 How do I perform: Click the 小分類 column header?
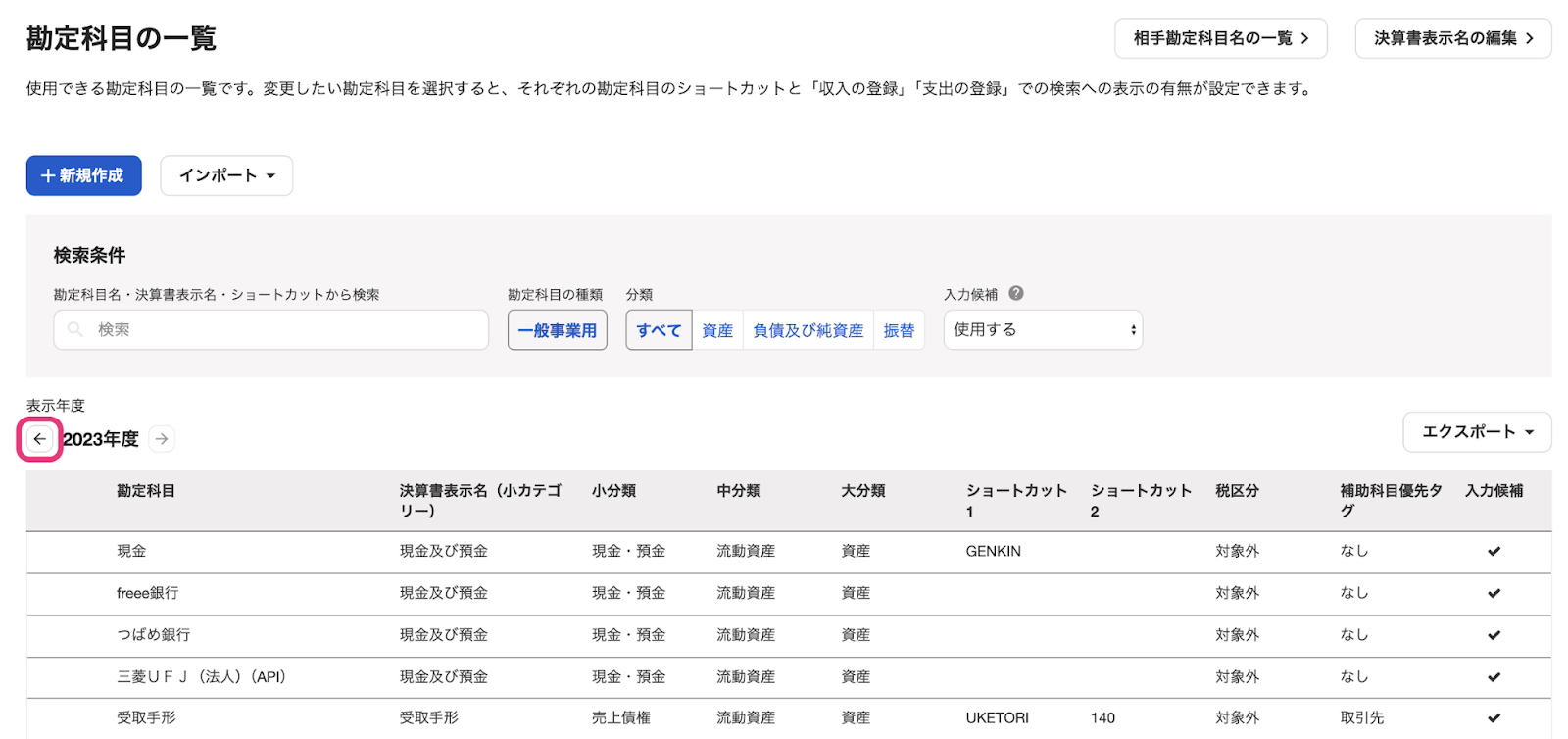coord(614,491)
